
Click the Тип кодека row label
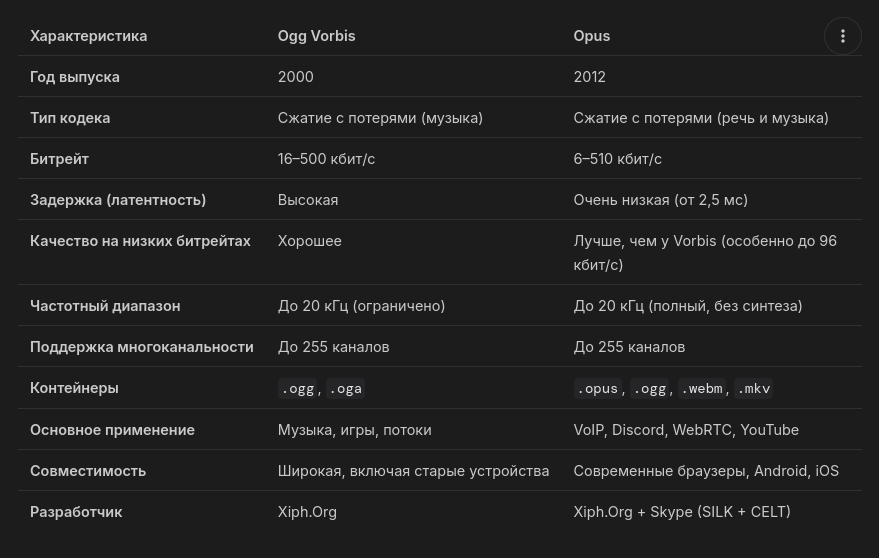[70, 118]
